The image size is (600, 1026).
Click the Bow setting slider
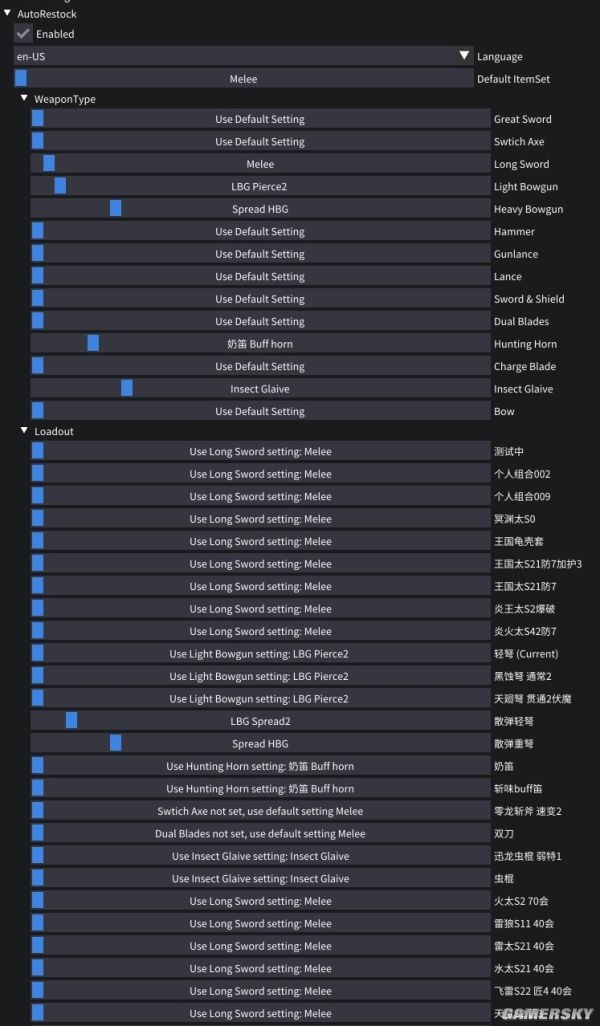pos(260,411)
